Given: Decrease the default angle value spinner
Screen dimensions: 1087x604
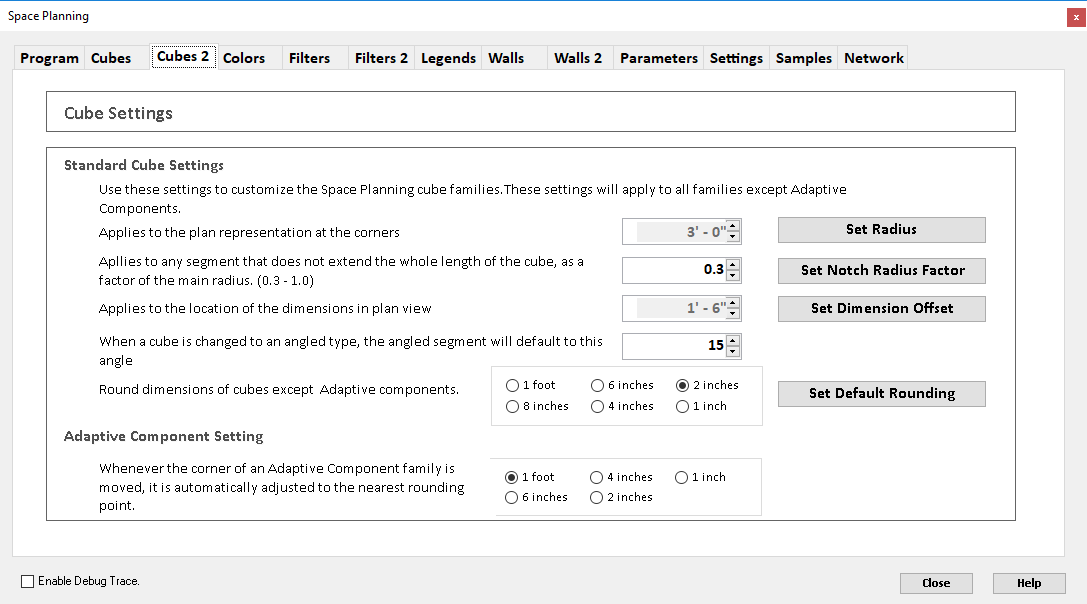Looking at the screenshot, I should click(733, 351).
